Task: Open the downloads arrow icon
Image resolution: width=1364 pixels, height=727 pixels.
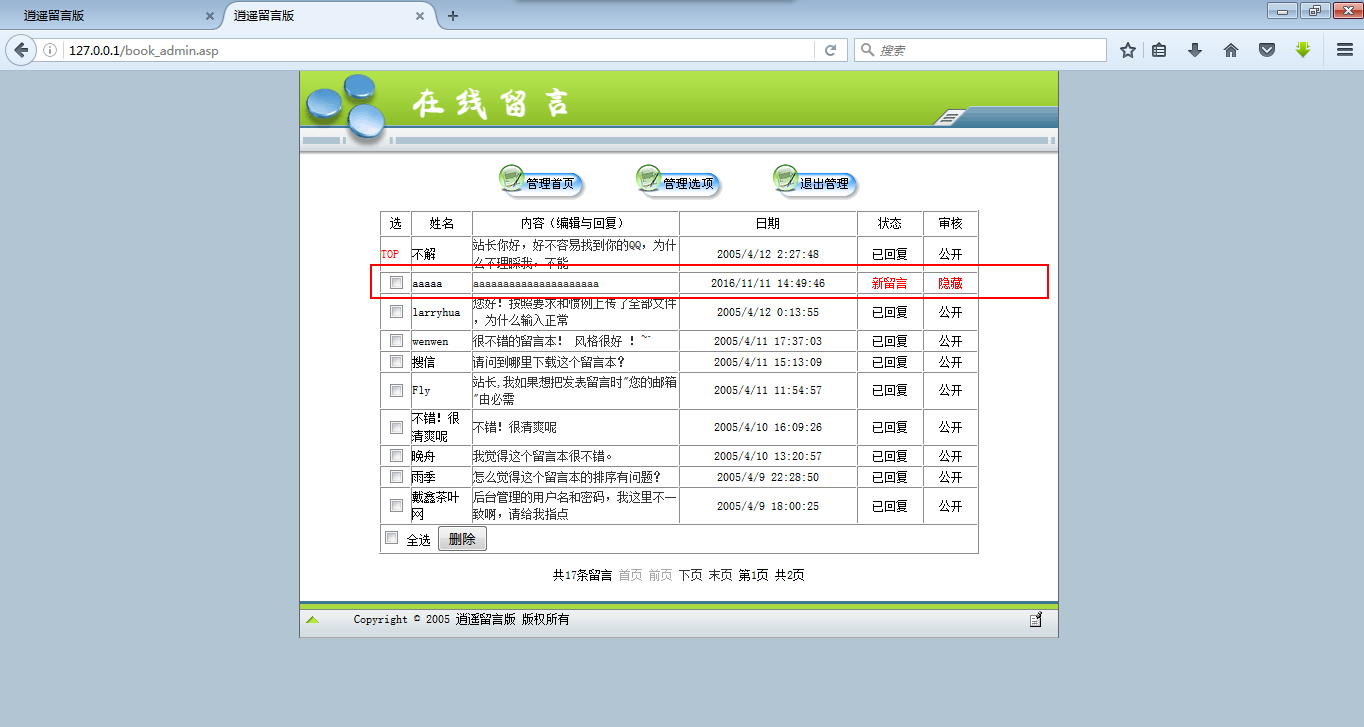Action: coord(1195,50)
